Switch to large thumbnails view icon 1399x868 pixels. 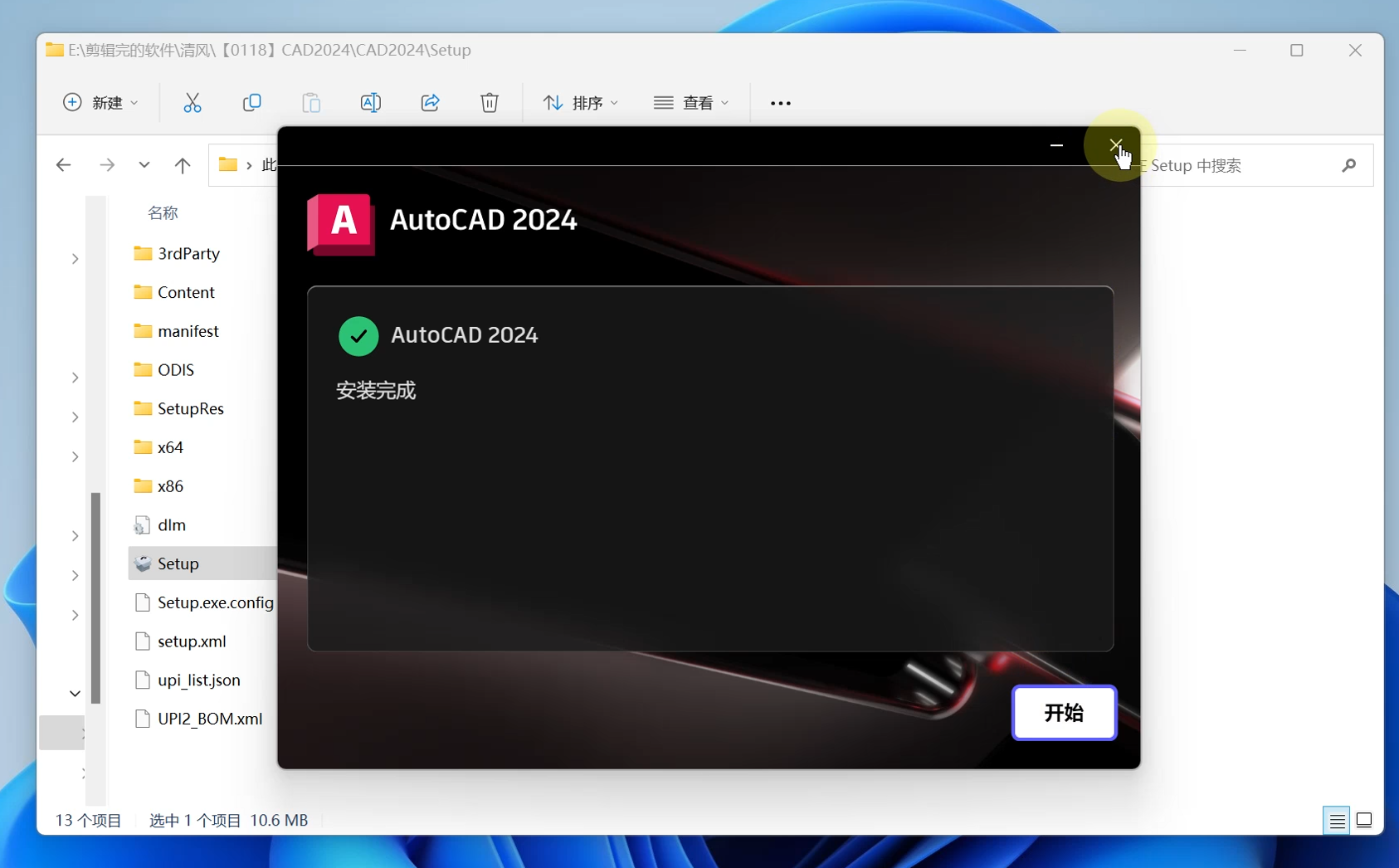point(1364,821)
